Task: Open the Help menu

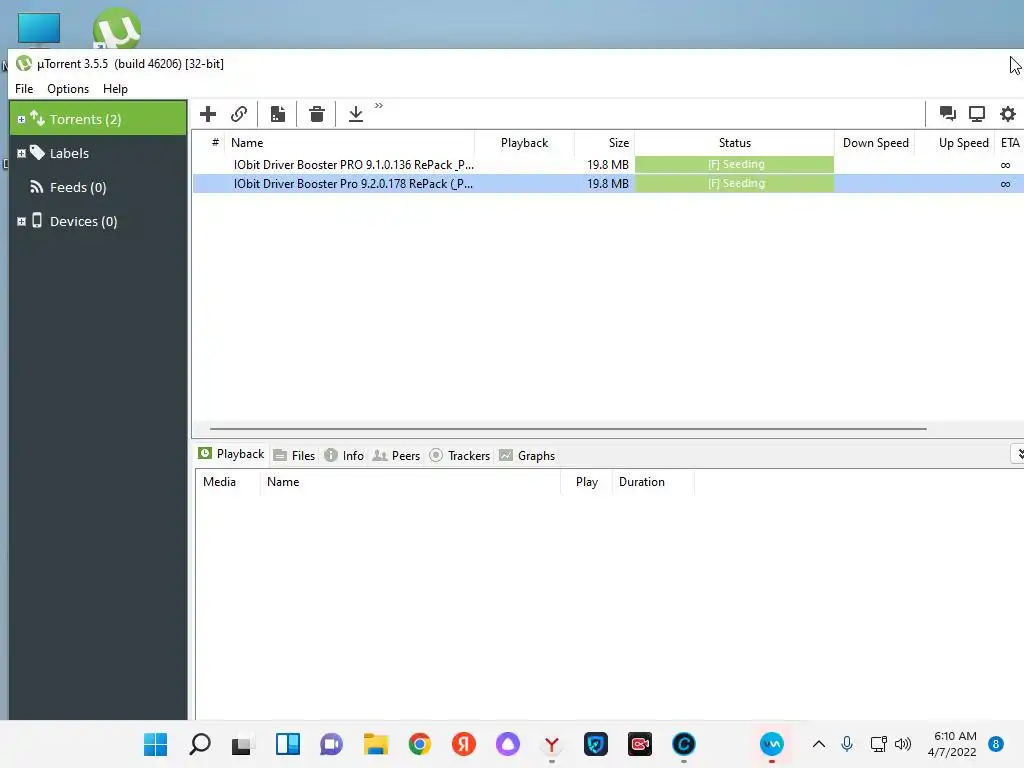Action: (x=115, y=89)
